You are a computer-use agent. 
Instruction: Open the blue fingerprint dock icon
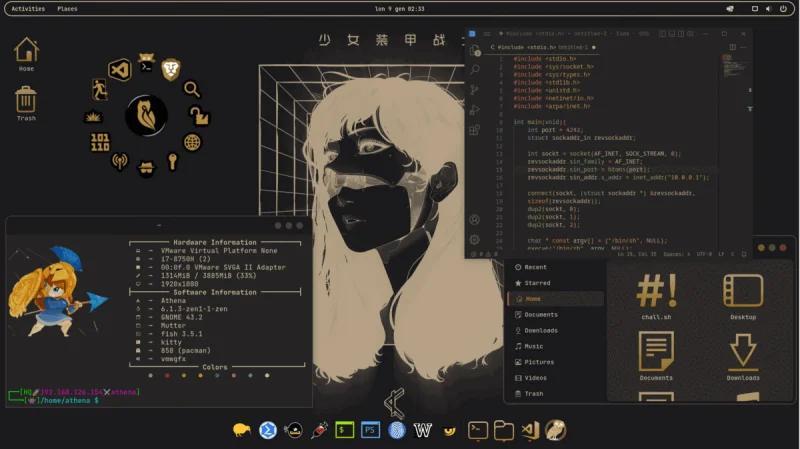pos(396,430)
